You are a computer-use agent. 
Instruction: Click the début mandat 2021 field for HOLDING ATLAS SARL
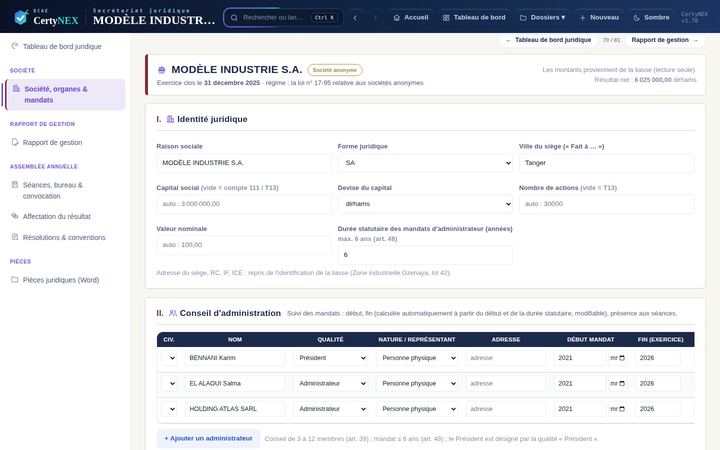[579, 409]
